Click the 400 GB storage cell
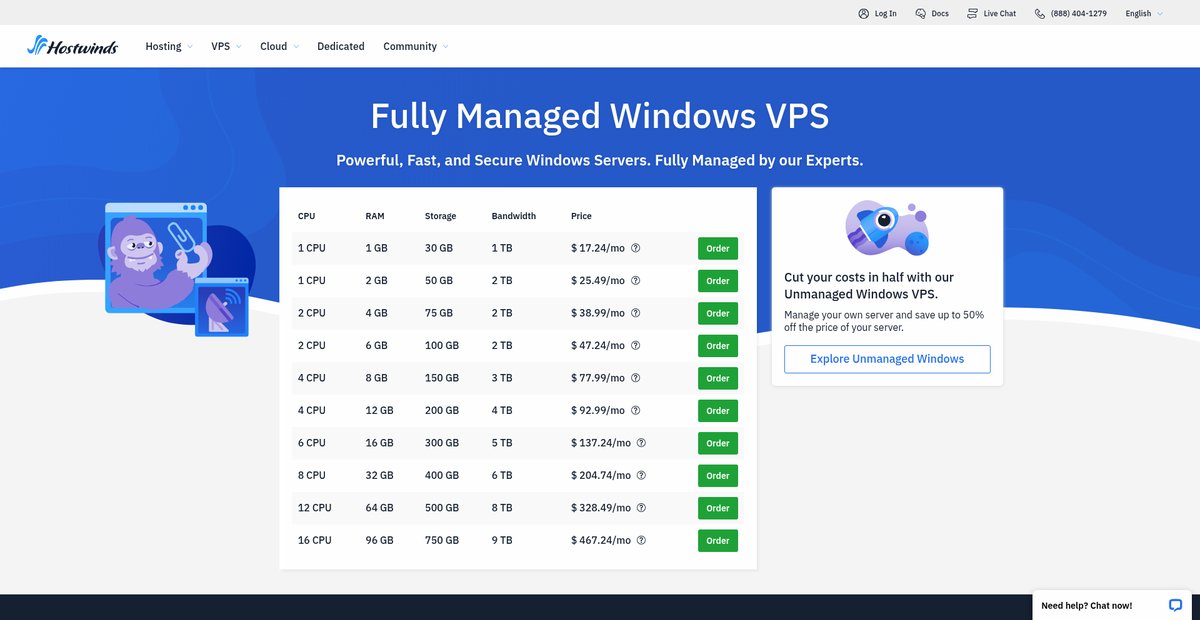The height and width of the screenshot is (620, 1200). (442, 475)
